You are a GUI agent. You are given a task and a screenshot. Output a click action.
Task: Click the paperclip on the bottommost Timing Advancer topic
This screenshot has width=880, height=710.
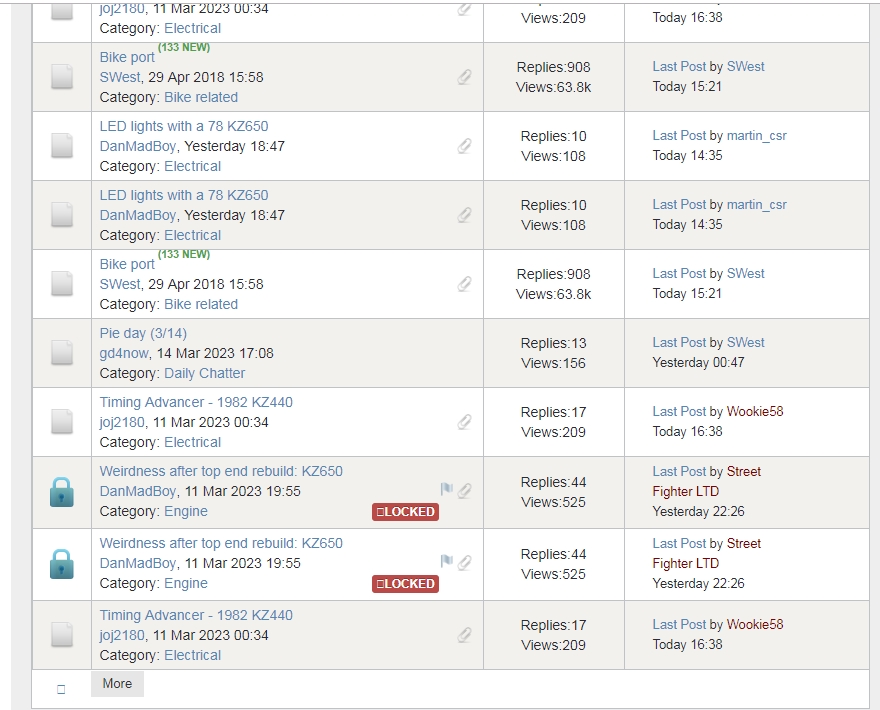tap(465, 635)
